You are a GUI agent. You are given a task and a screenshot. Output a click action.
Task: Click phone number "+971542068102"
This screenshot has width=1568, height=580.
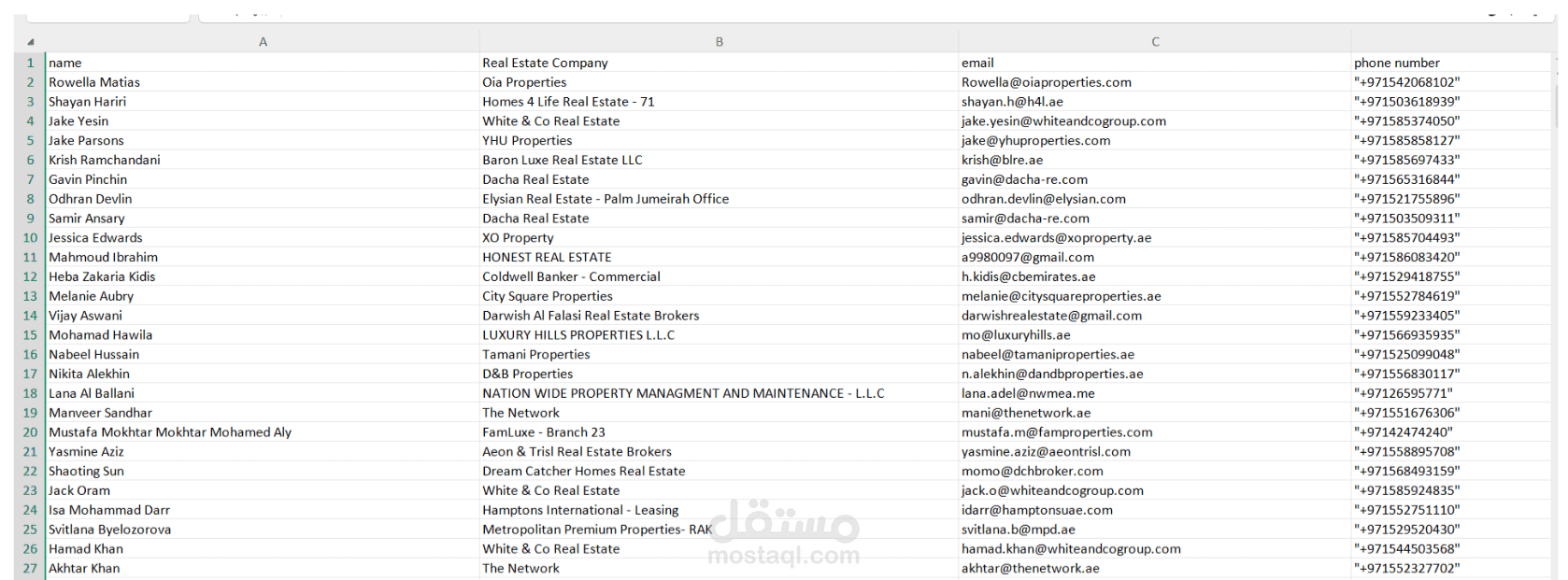[1450, 82]
